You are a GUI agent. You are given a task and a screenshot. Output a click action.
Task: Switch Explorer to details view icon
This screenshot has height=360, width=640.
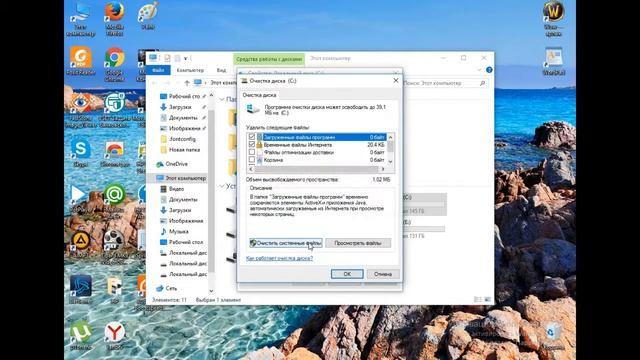click(x=477, y=300)
